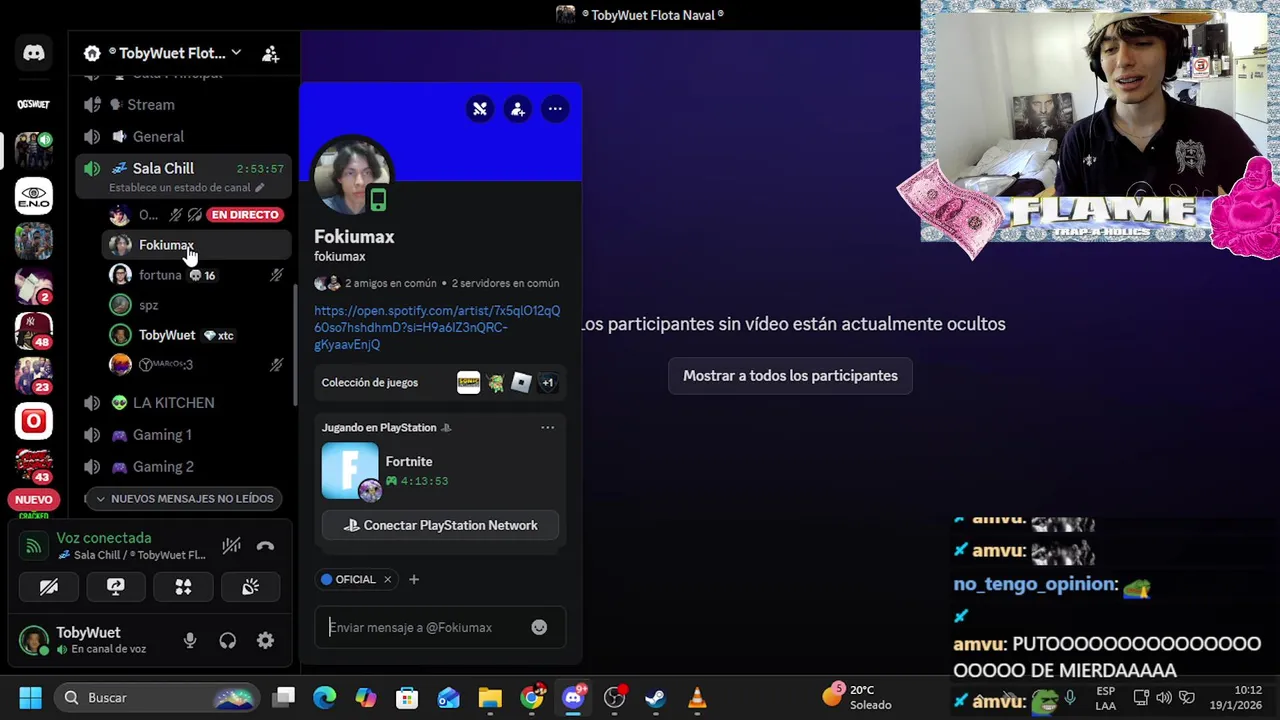
Task: Select TobyWuet in voice participant list
Action: click(197, 335)
